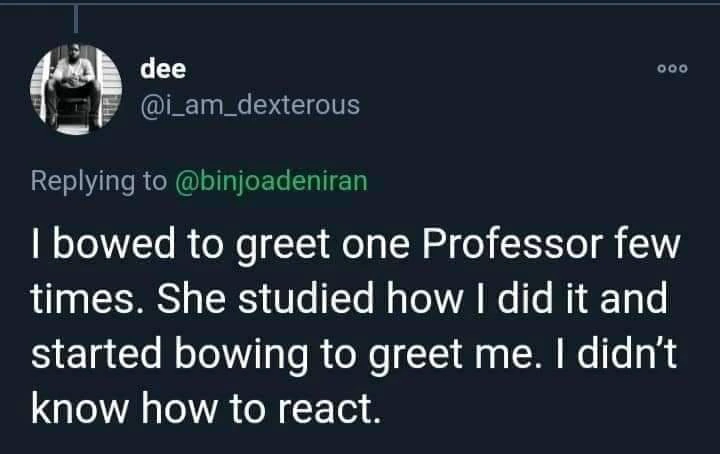Open the display name "dee"
The image size is (720, 454).
point(160,68)
